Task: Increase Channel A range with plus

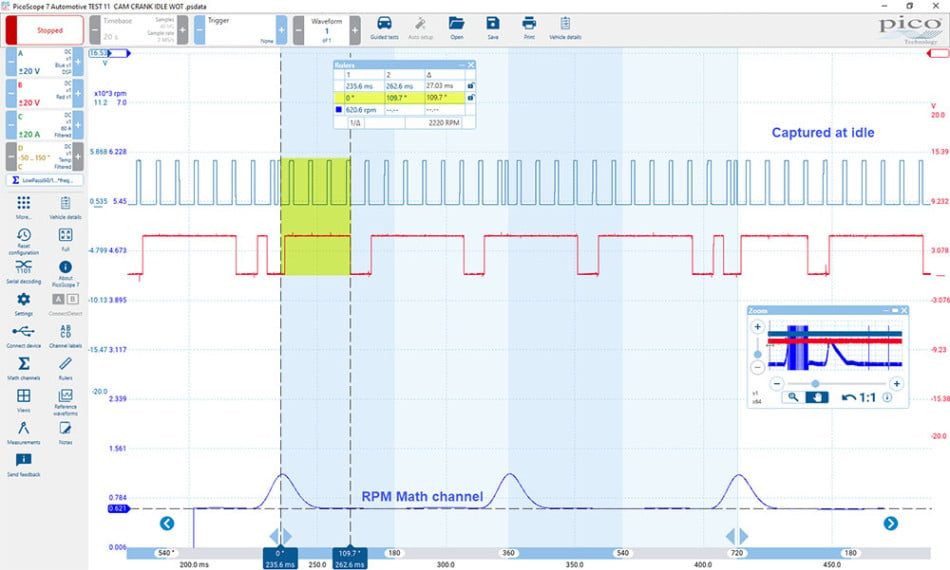Action: [x=78, y=62]
